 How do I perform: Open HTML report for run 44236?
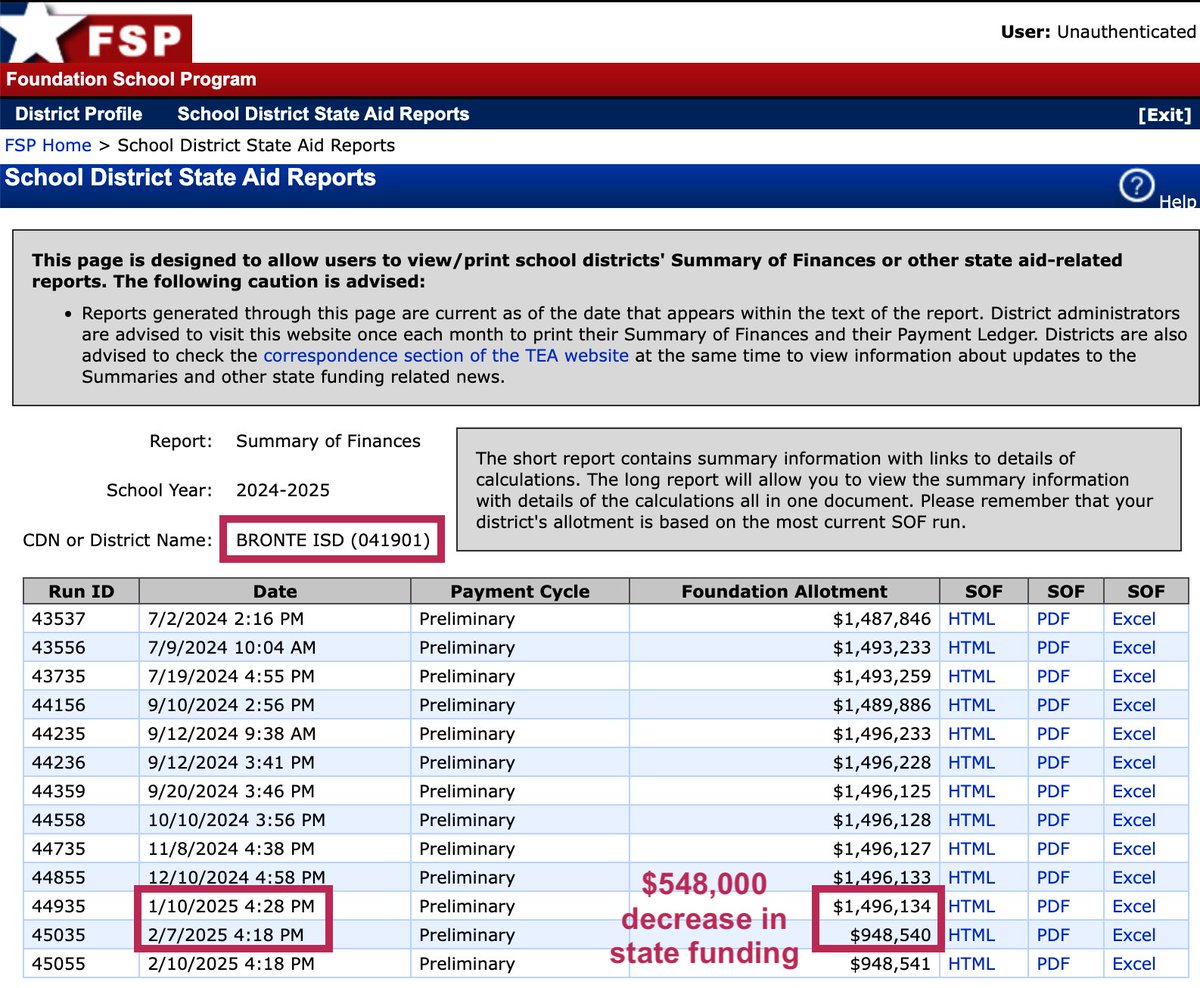coord(971,763)
